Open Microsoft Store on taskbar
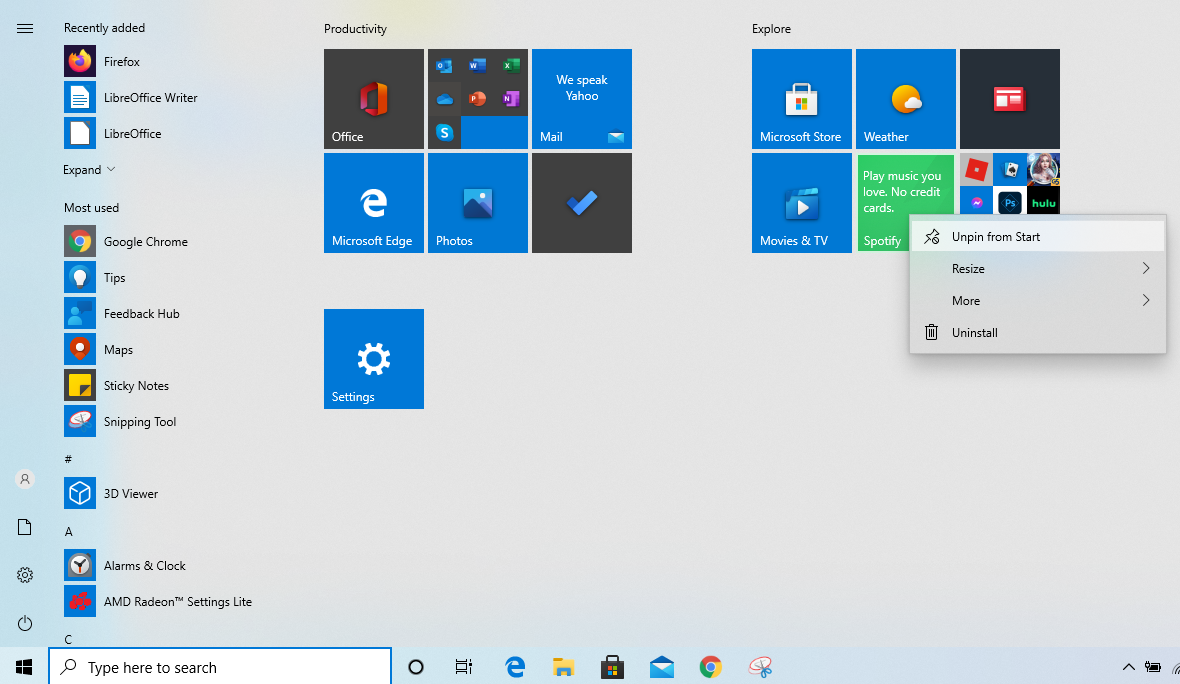Viewport: 1180px width, 684px height. pos(612,667)
